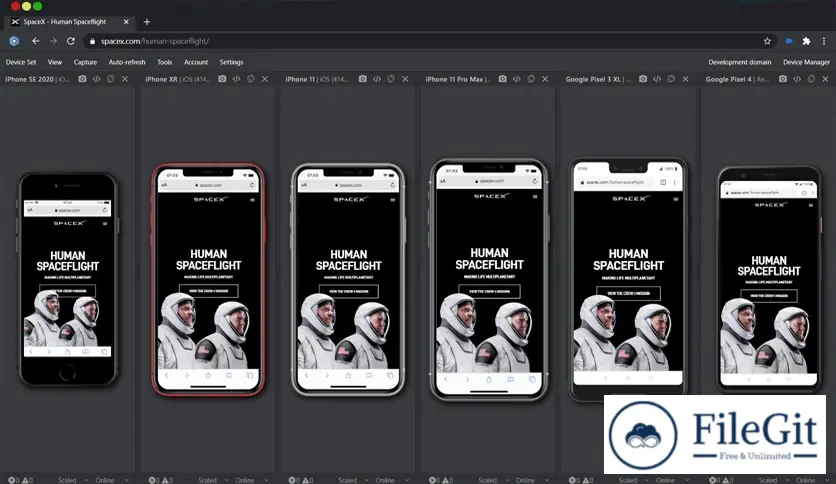Click the blue hexagon icon left of the back button
Image resolution: width=836 pixels, height=484 pixels.
14,41
